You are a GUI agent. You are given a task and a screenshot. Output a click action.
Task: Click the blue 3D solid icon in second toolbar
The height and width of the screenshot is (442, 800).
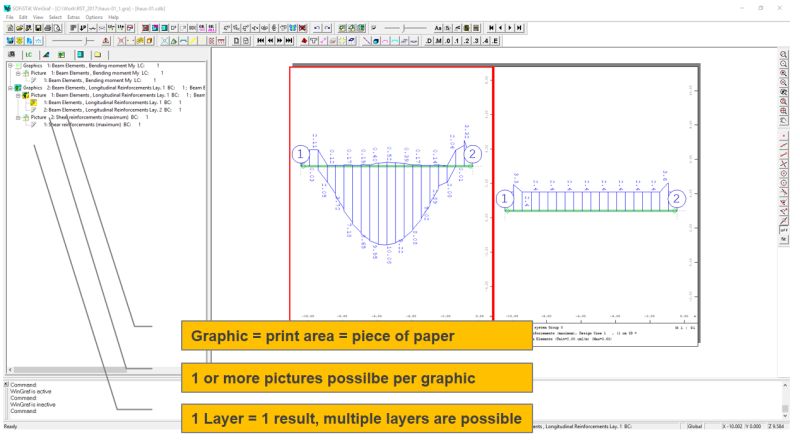pyautogui.click(x=376, y=41)
